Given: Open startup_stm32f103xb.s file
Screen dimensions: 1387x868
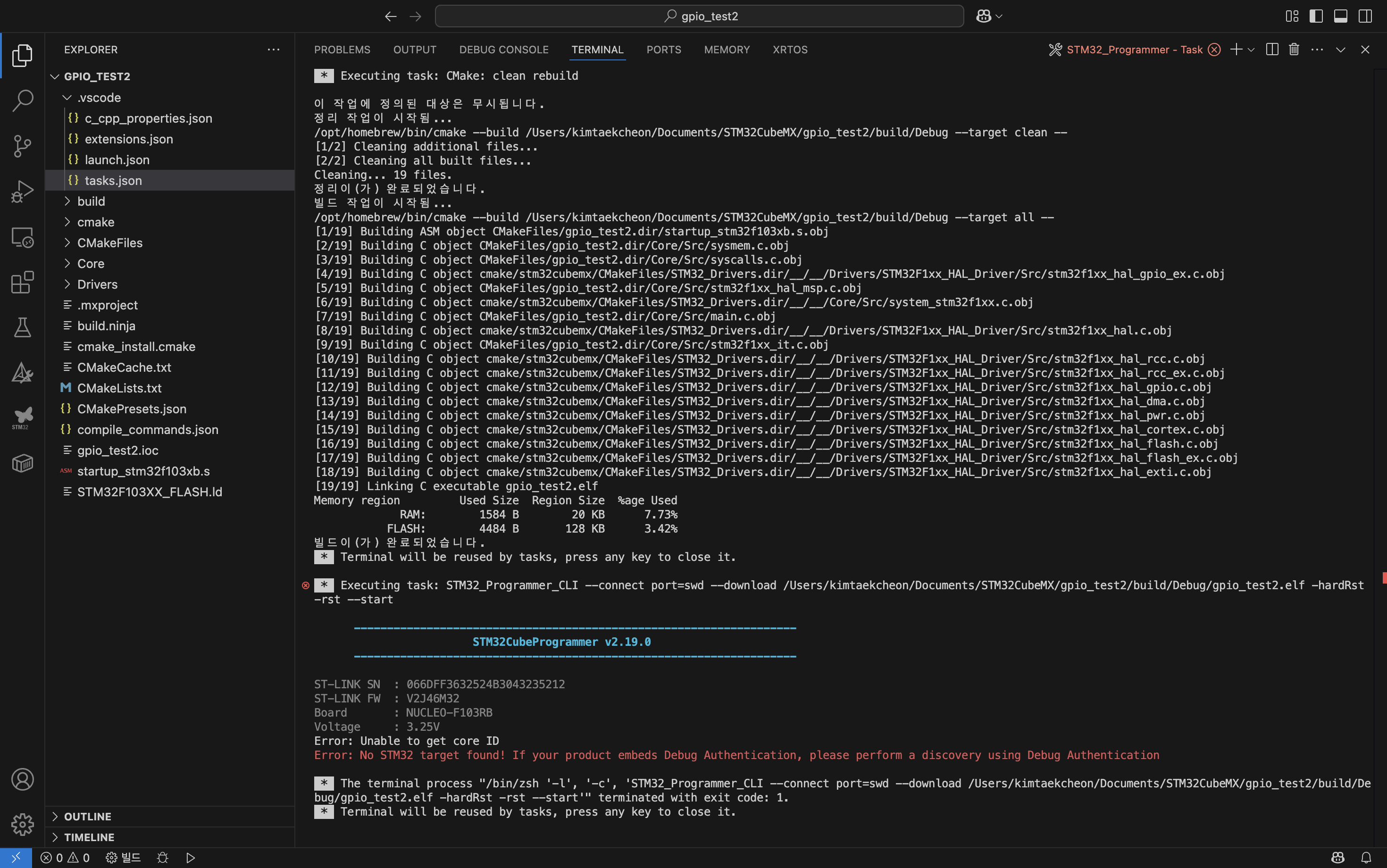Looking at the screenshot, I should tap(170, 471).
